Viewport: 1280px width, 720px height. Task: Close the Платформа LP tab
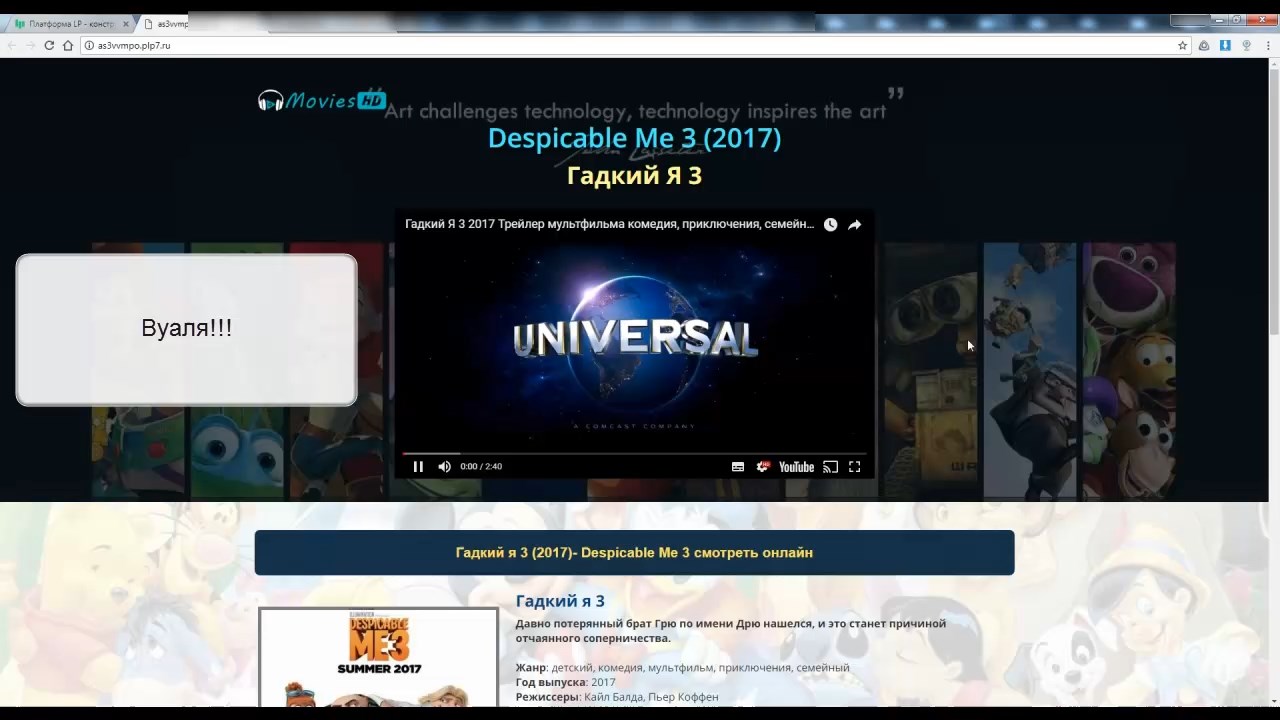126,23
